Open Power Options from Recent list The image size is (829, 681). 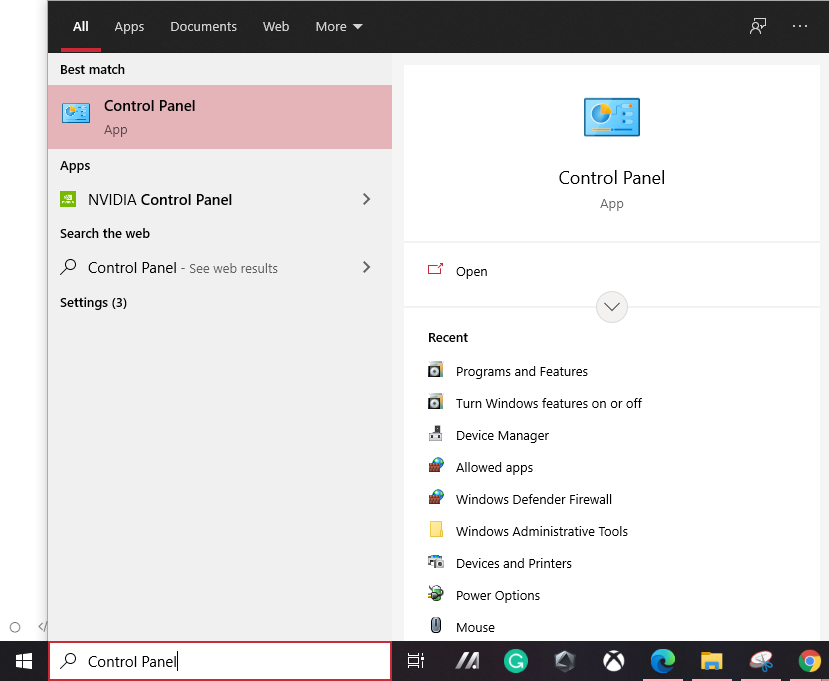pyautogui.click(x=497, y=595)
